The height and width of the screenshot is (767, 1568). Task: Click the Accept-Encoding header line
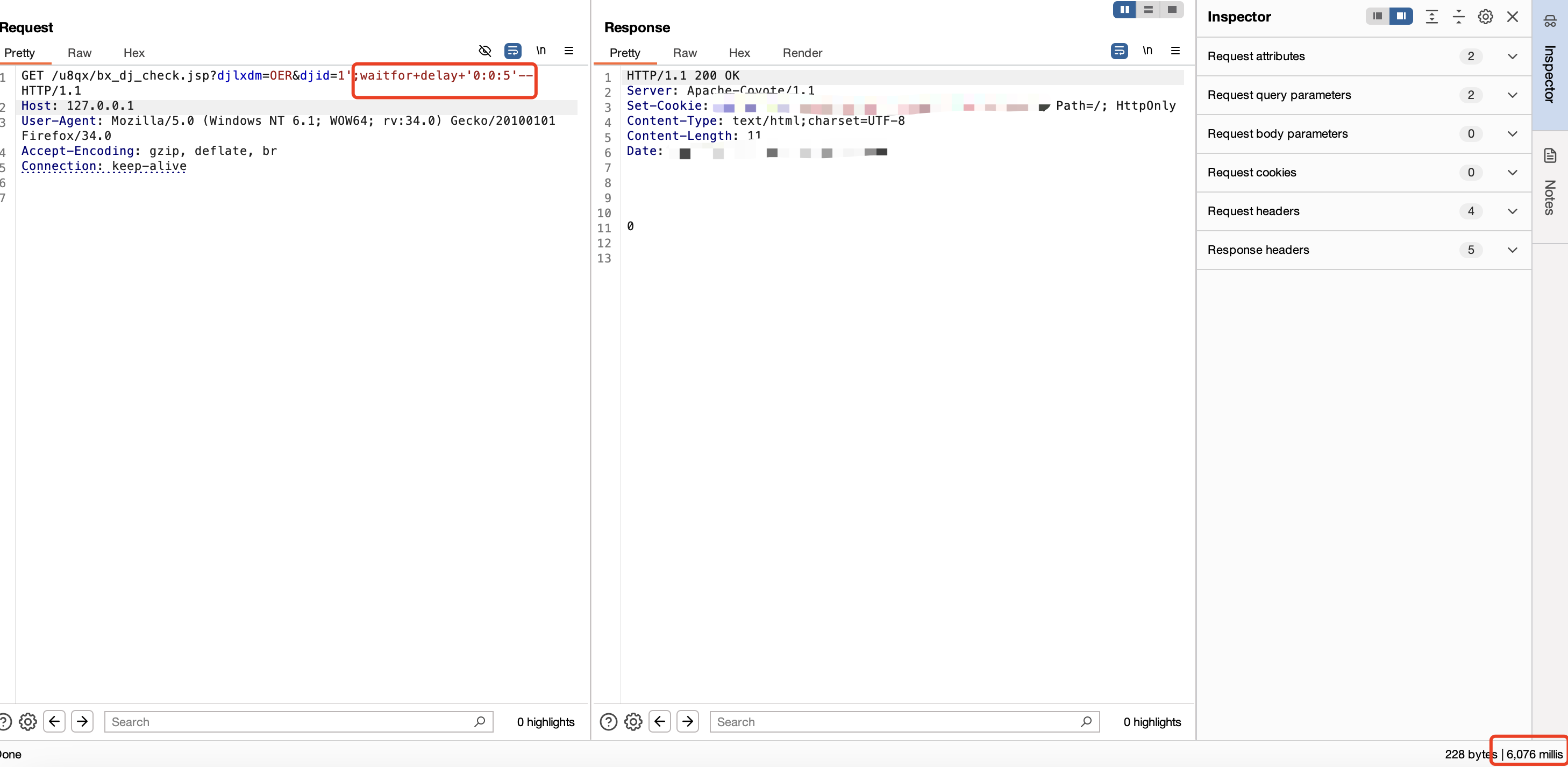pos(149,151)
